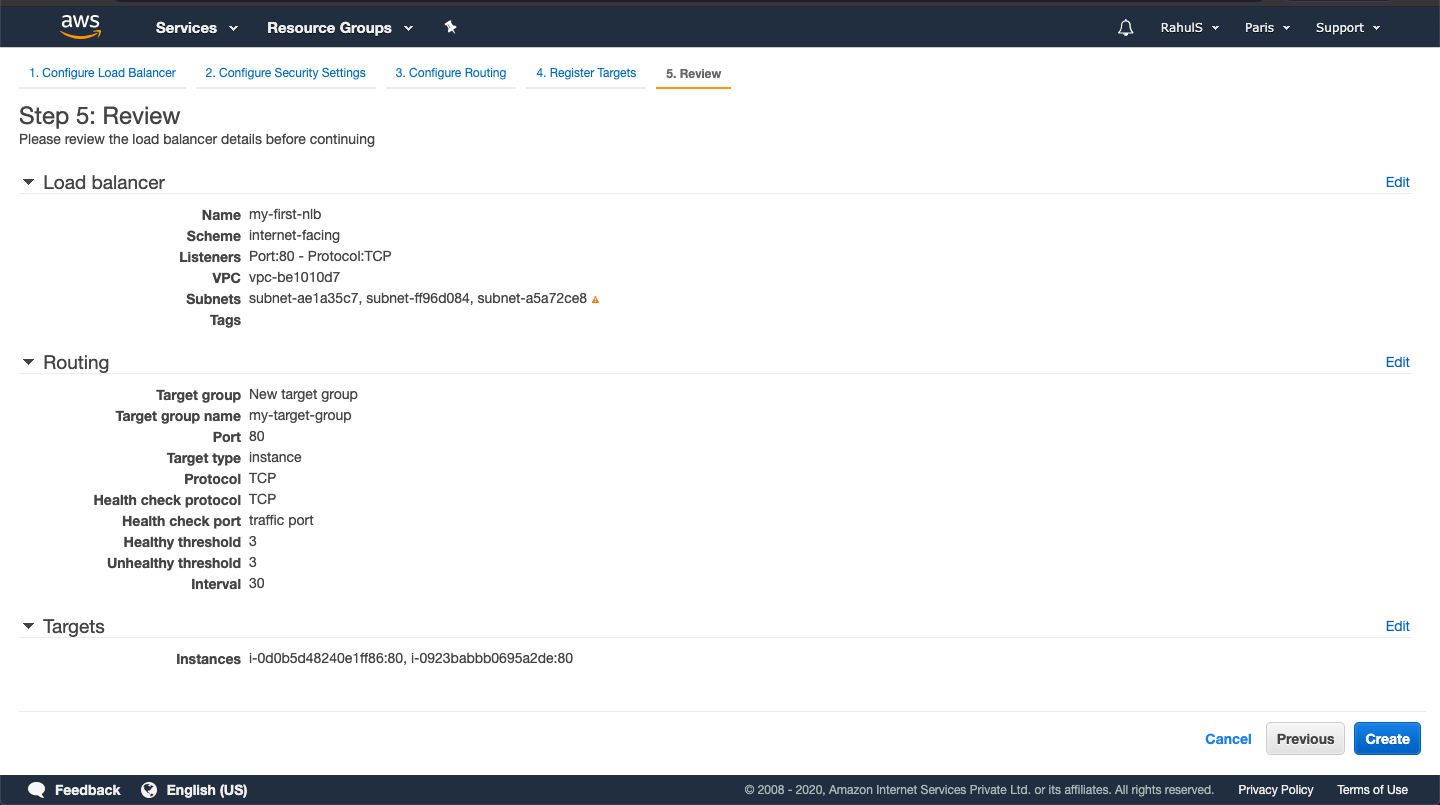Open the Privacy Policy link

(1275, 789)
